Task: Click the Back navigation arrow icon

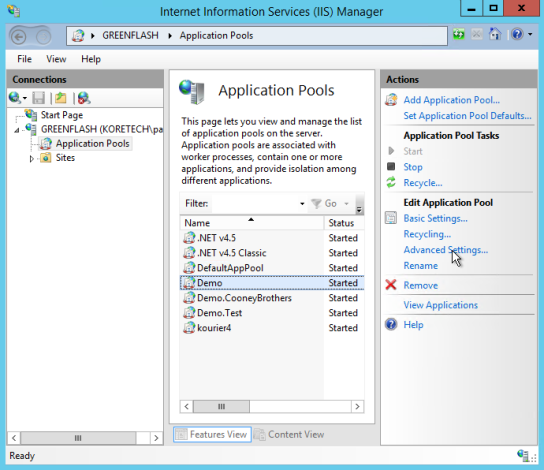Action: [x=19, y=36]
